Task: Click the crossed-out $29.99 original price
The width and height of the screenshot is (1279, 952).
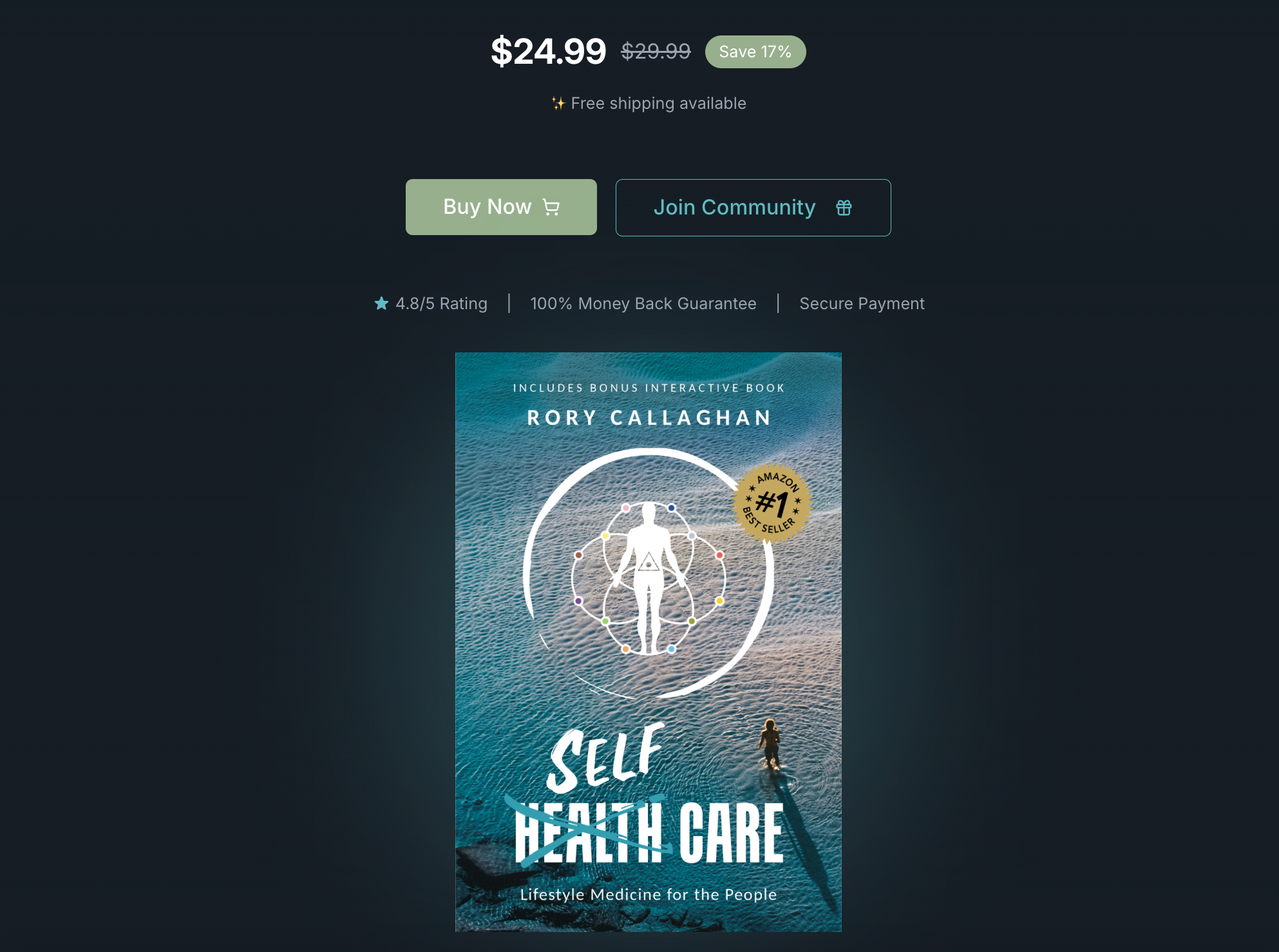Action: [656, 51]
